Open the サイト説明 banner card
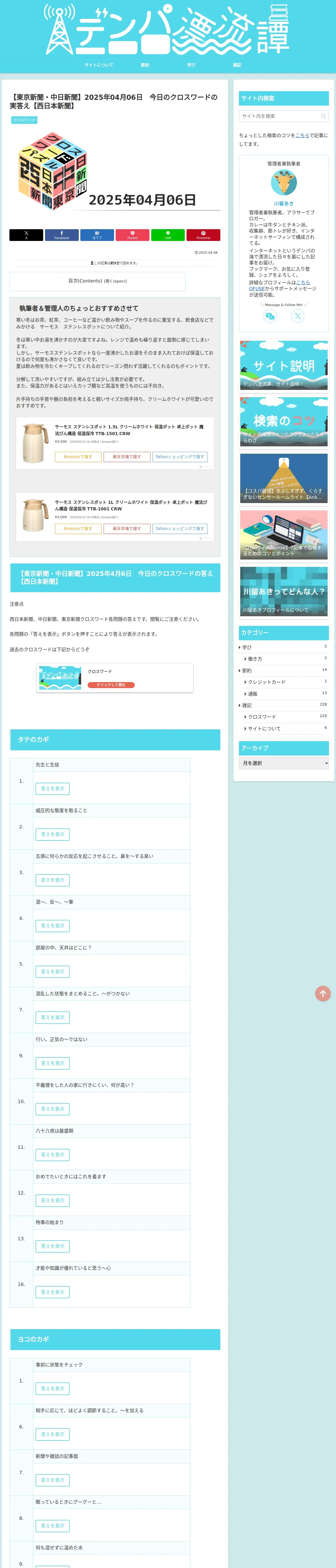This screenshot has height=1568, width=336. point(284,365)
